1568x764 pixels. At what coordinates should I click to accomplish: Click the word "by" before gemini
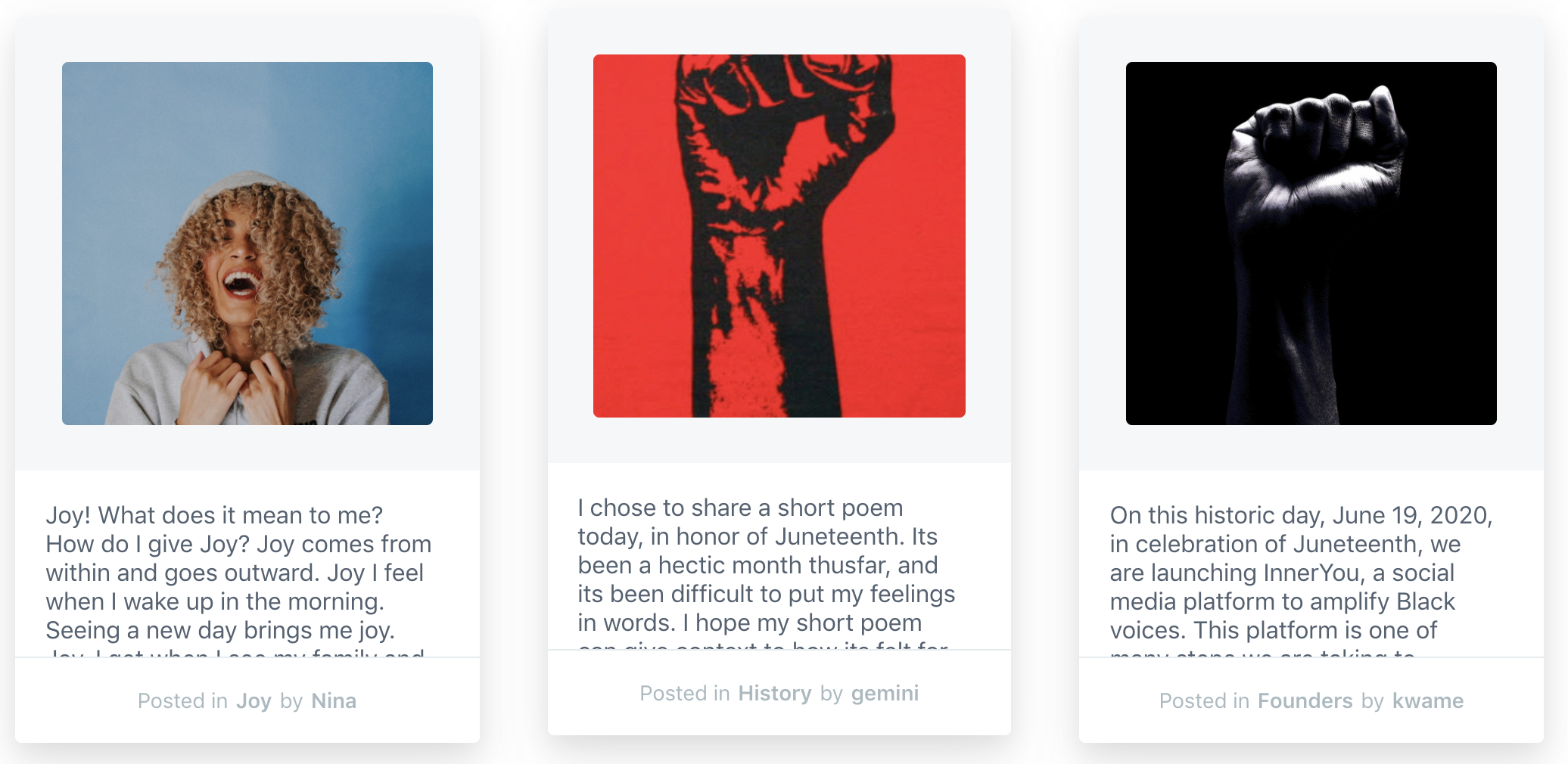tap(831, 694)
